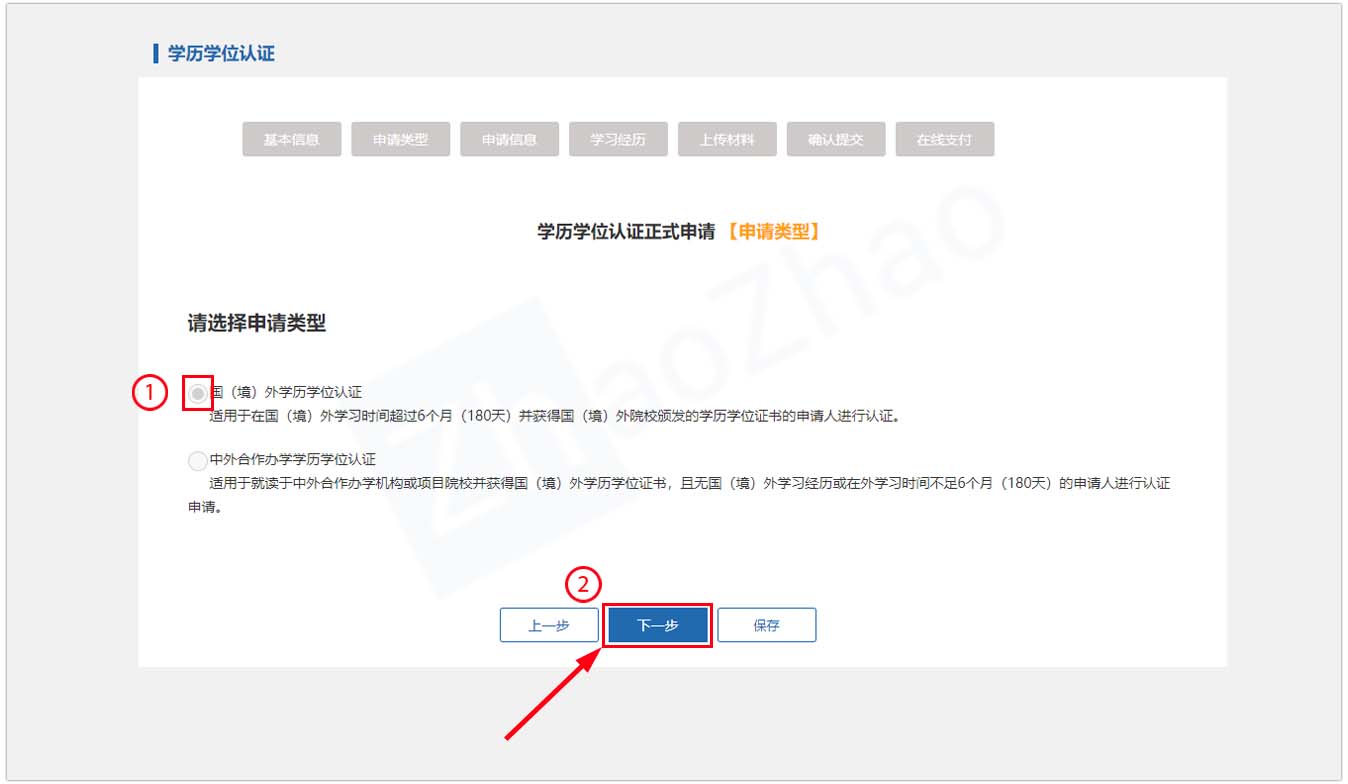Click the description mentioning 超过6个月(180天)
The width and height of the screenshot is (1348, 784).
555,416
